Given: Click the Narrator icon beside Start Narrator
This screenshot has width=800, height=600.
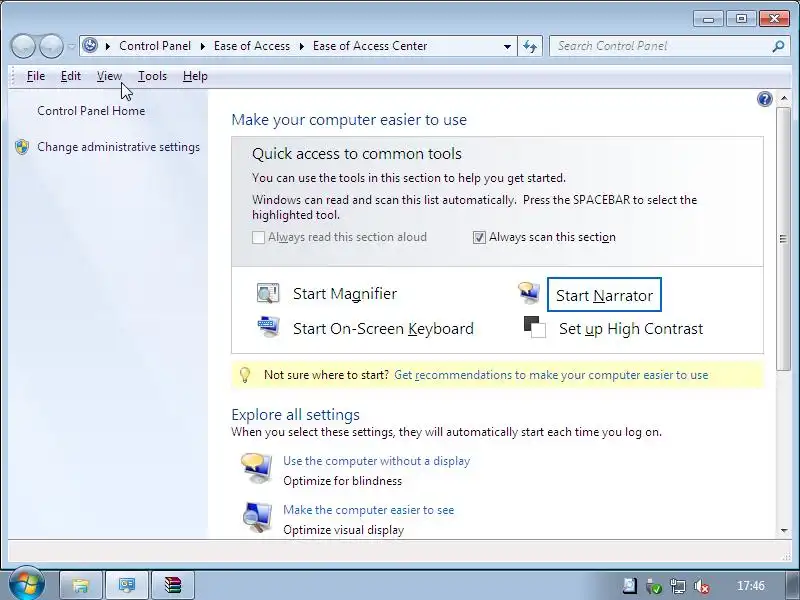Looking at the screenshot, I should pyautogui.click(x=529, y=293).
